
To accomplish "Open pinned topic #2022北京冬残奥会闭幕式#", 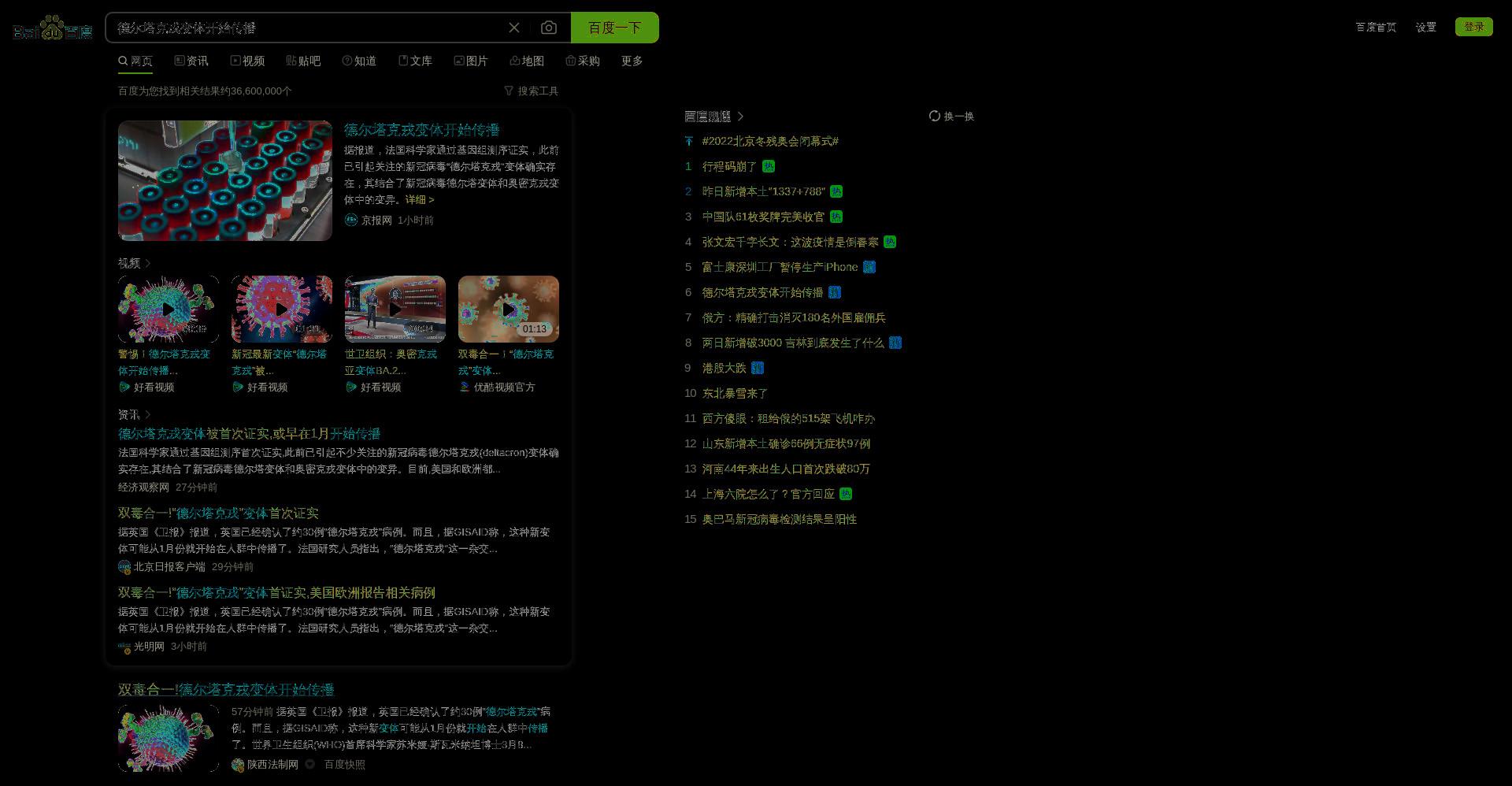I will (x=771, y=141).
